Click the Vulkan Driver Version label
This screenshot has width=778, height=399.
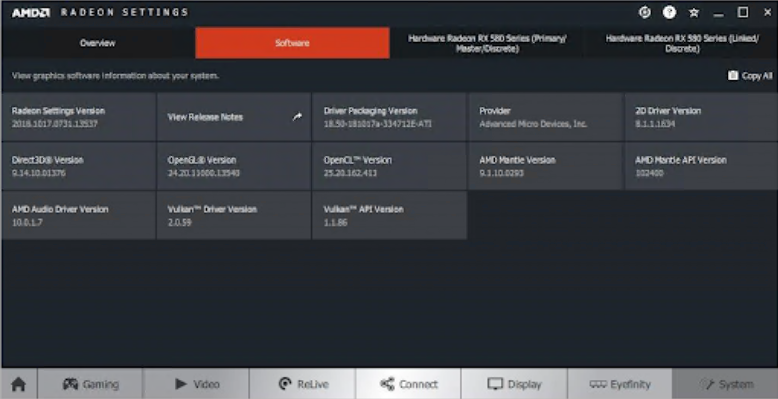click(x=212, y=209)
